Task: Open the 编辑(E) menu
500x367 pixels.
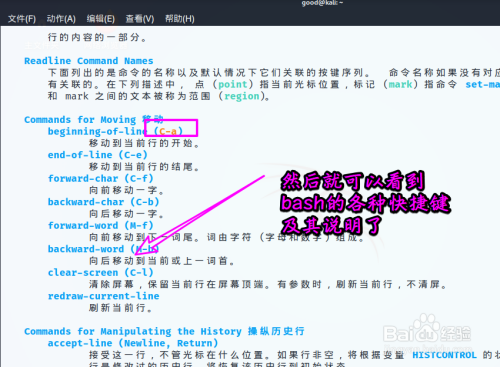Action: pyautogui.click(x=100, y=19)
